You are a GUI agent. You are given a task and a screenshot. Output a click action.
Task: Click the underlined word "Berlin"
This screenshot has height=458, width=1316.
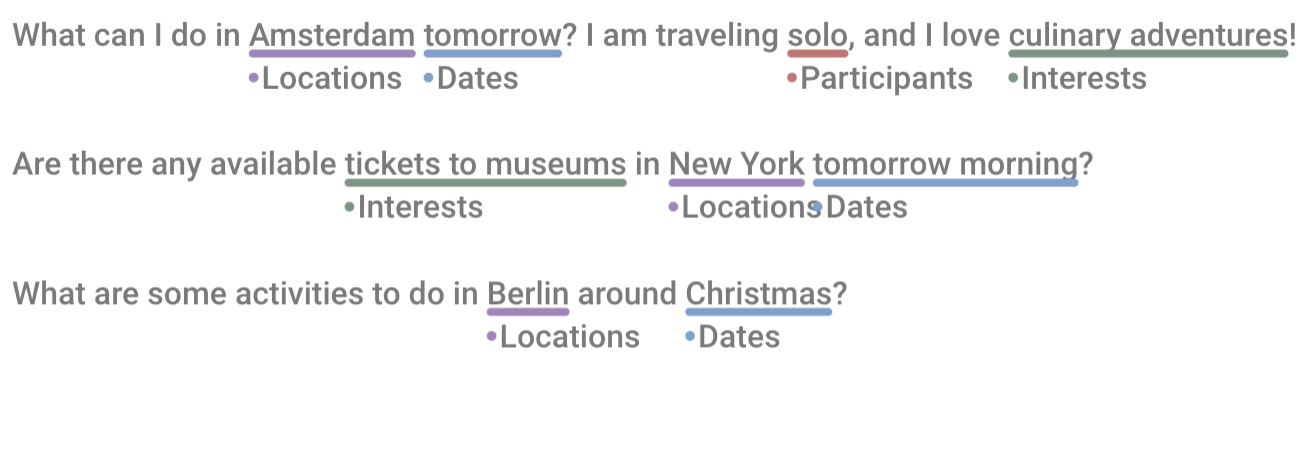coord(528,294)
